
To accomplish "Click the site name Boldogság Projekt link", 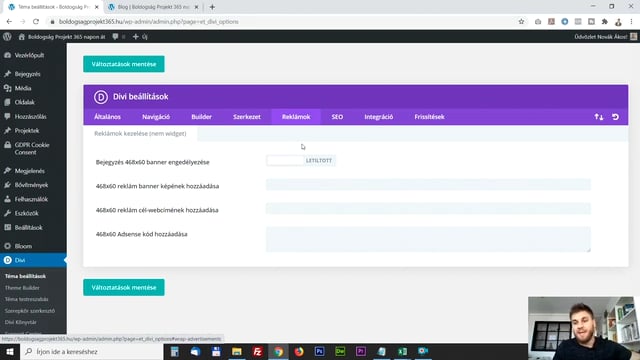I will [x=66, y=37].
